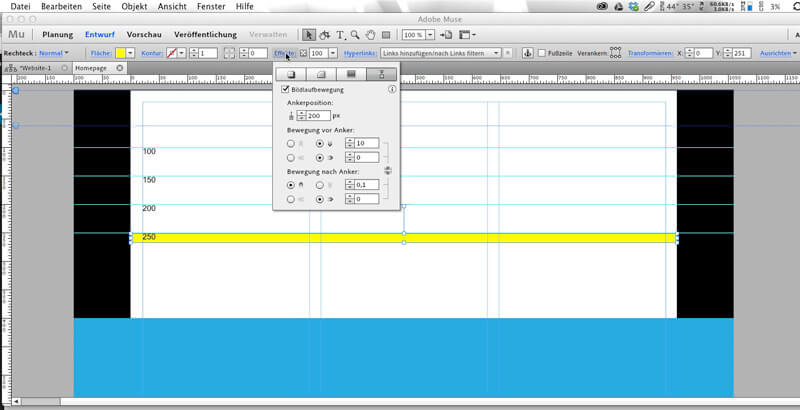Click the Google Drive menu bar icon
The width and height of the screenshot is (800, 410).
point(618,7)
